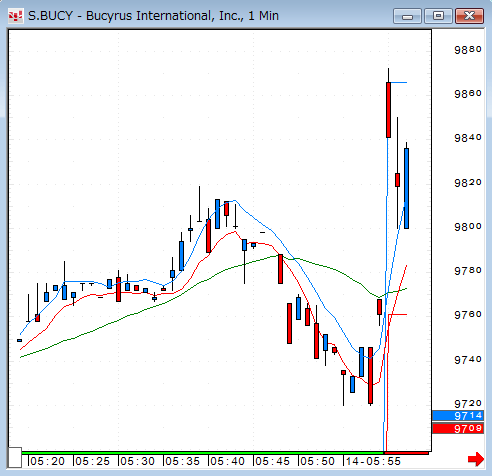
Task: Click the 9820 price axis label
Action: 468,182
